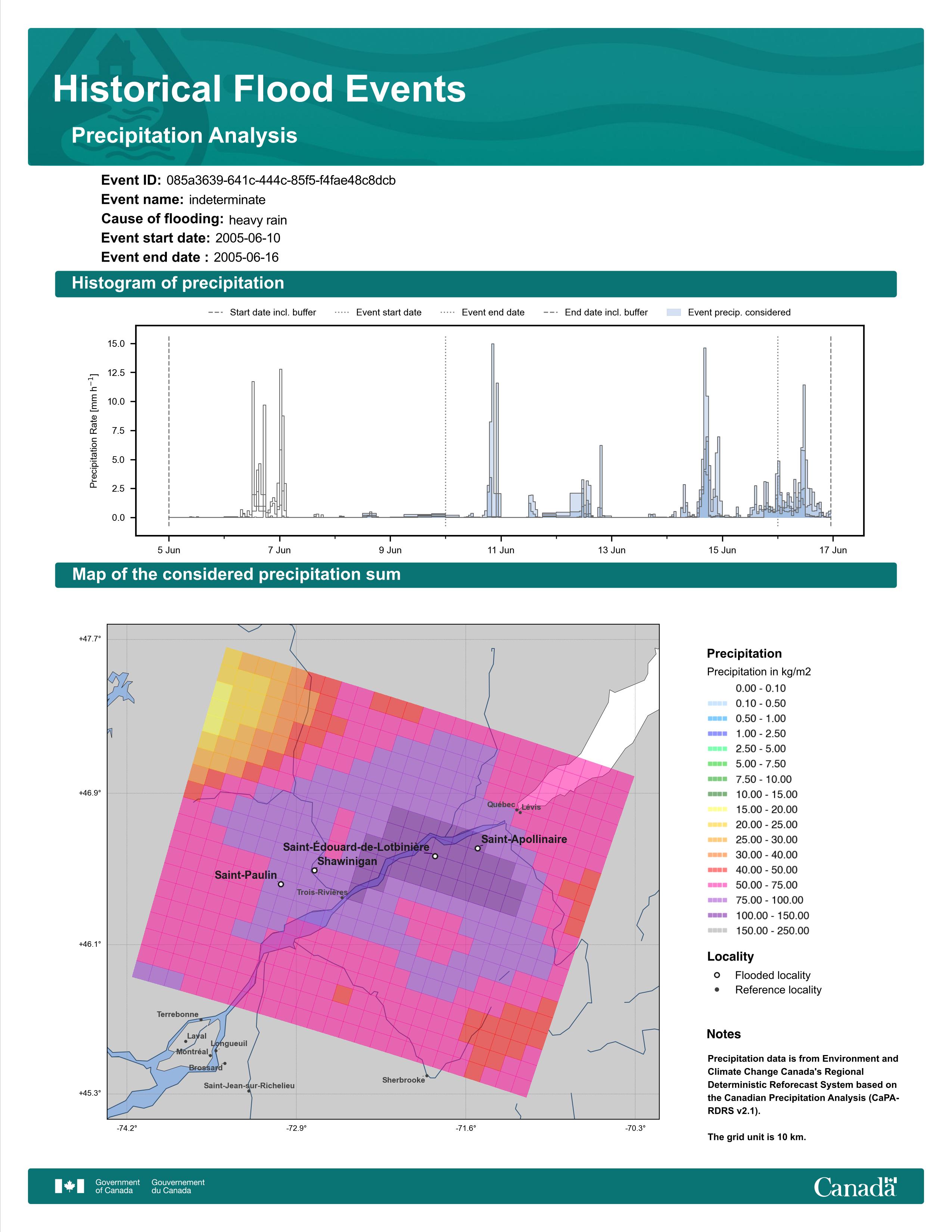Image resolution: width=952 pixels, height=1232 pixels.
Task: Click the Event precip. considered legend box
Action: tap(674, 312)
